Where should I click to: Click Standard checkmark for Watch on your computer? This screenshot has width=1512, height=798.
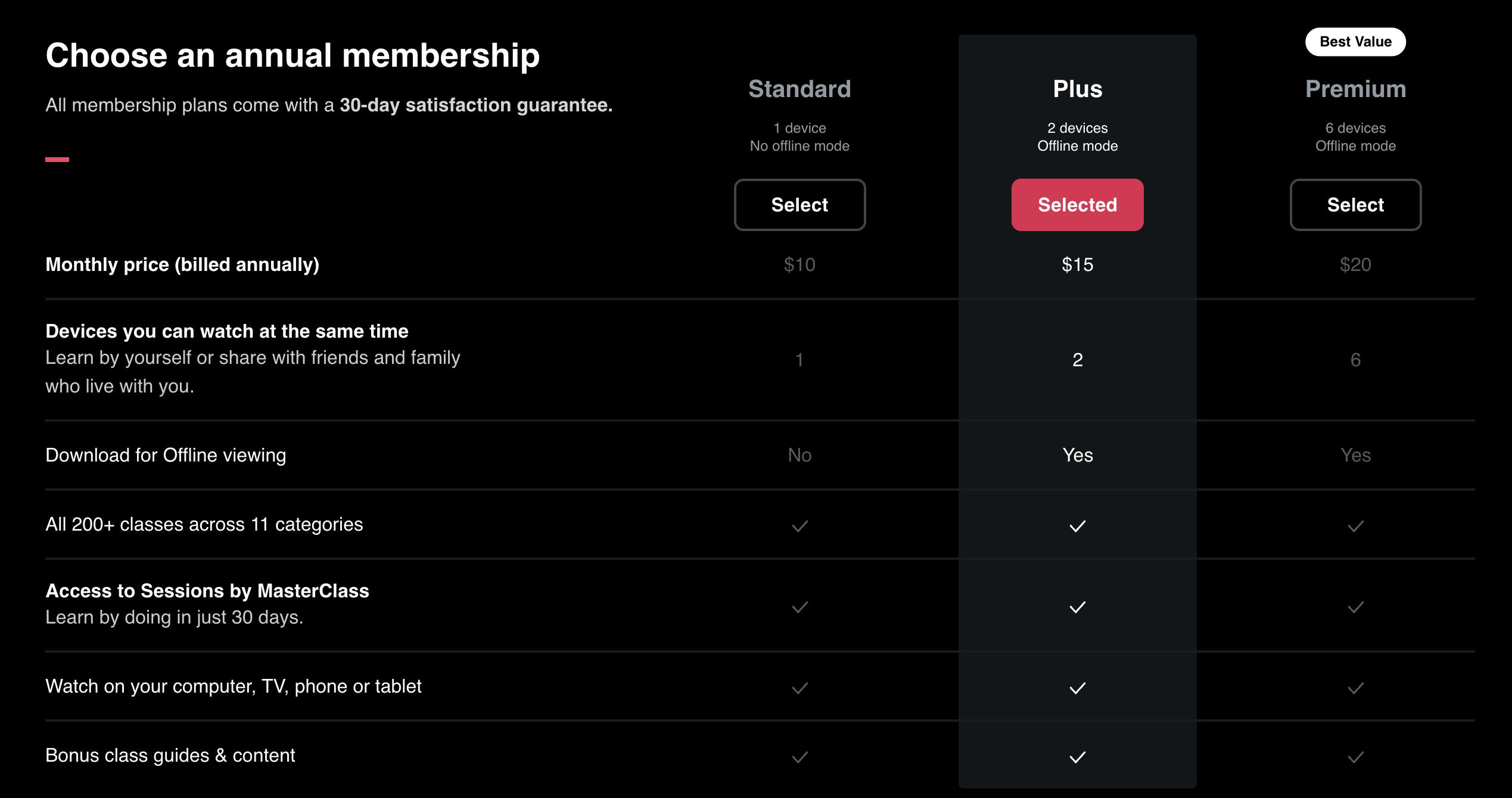coord(799,688)
